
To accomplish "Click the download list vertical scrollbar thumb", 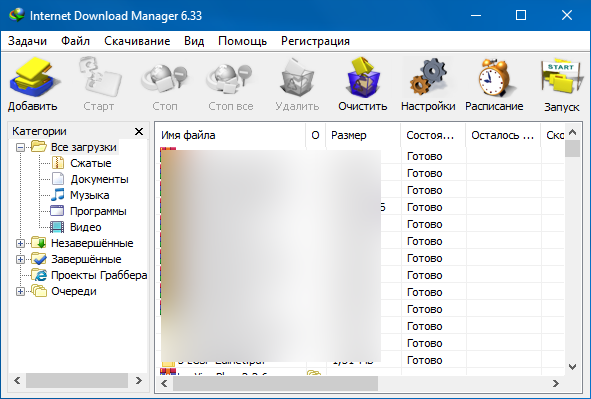I will [573, 148].
